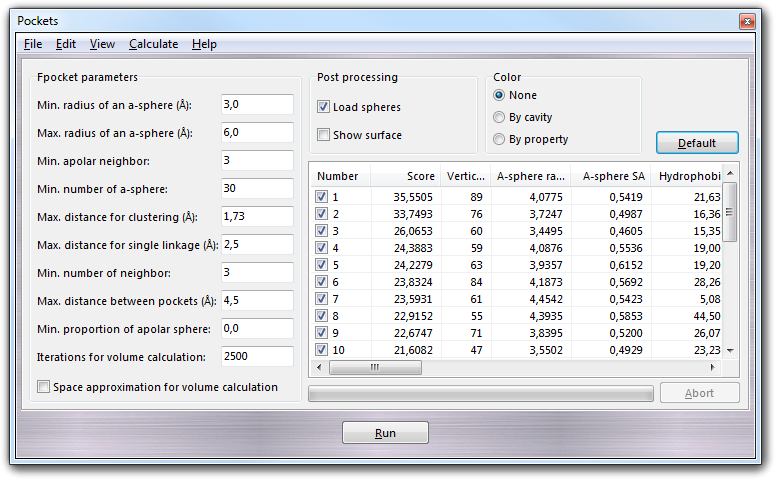Click the Min. radius of an a-sphere field
Image resolution: width=775 pixels, height=479 pixels.
click(257, 105)
